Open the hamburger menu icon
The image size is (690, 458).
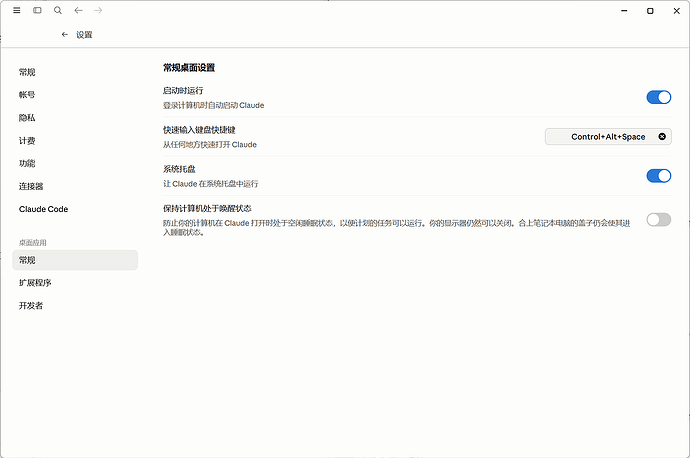[17, 10]
